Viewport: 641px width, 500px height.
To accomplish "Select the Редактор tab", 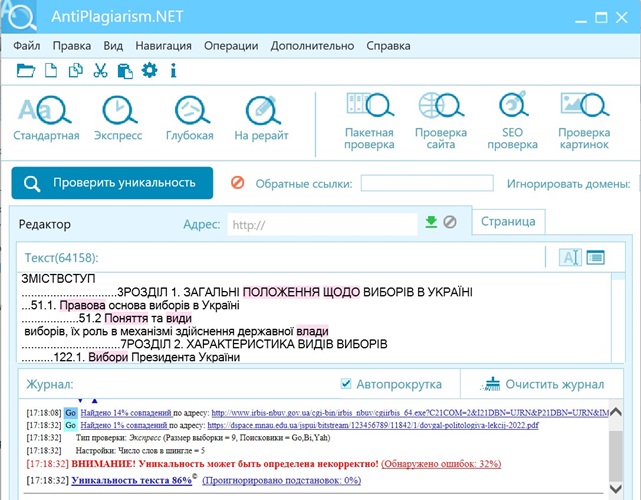I will tap(45, 224).
